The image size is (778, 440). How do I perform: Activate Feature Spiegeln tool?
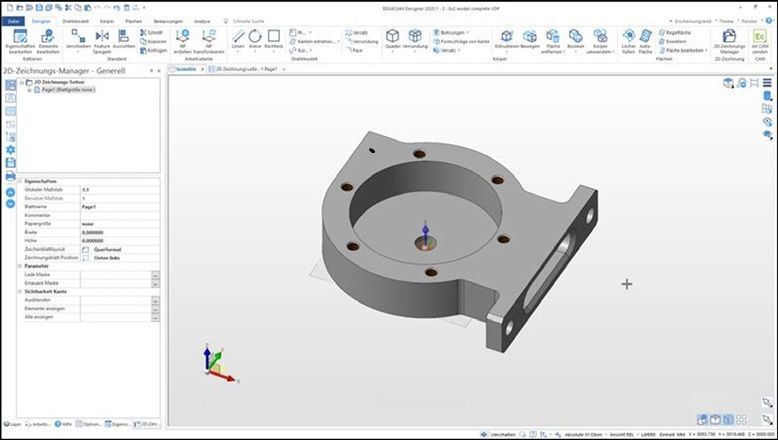(102, 41)
